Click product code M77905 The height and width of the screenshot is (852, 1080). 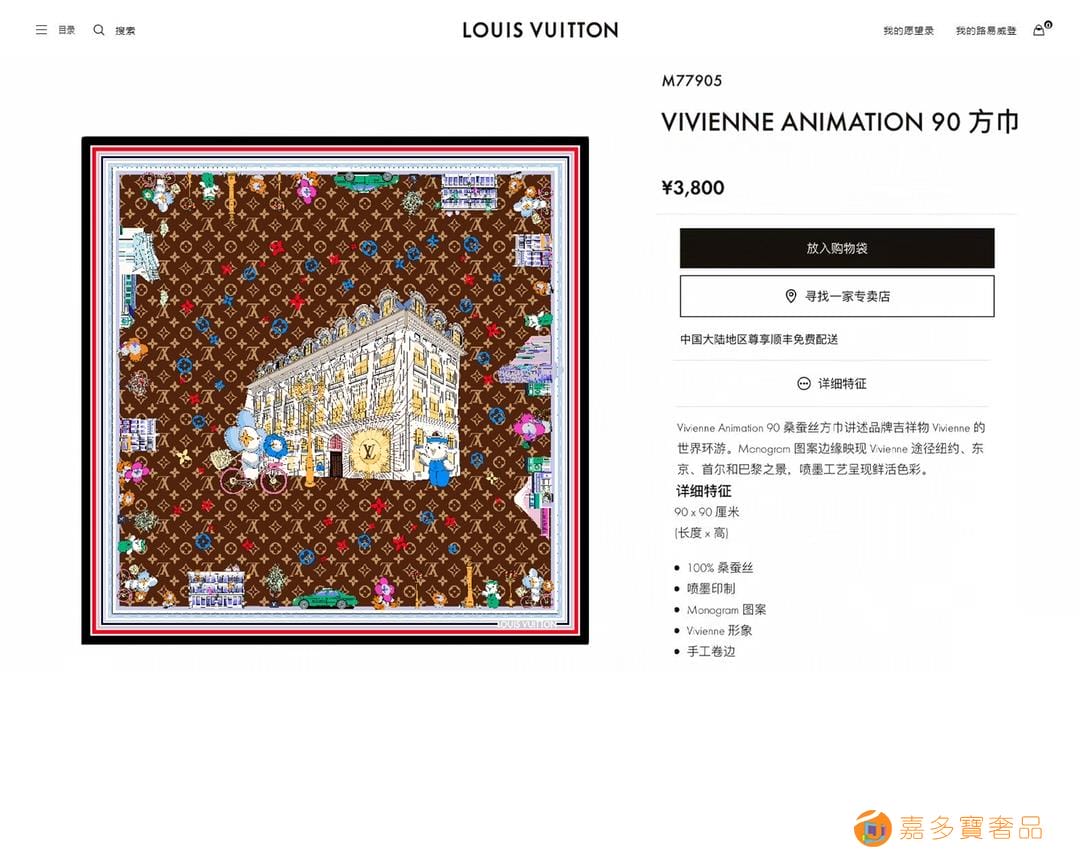click(x=692, y=81)
